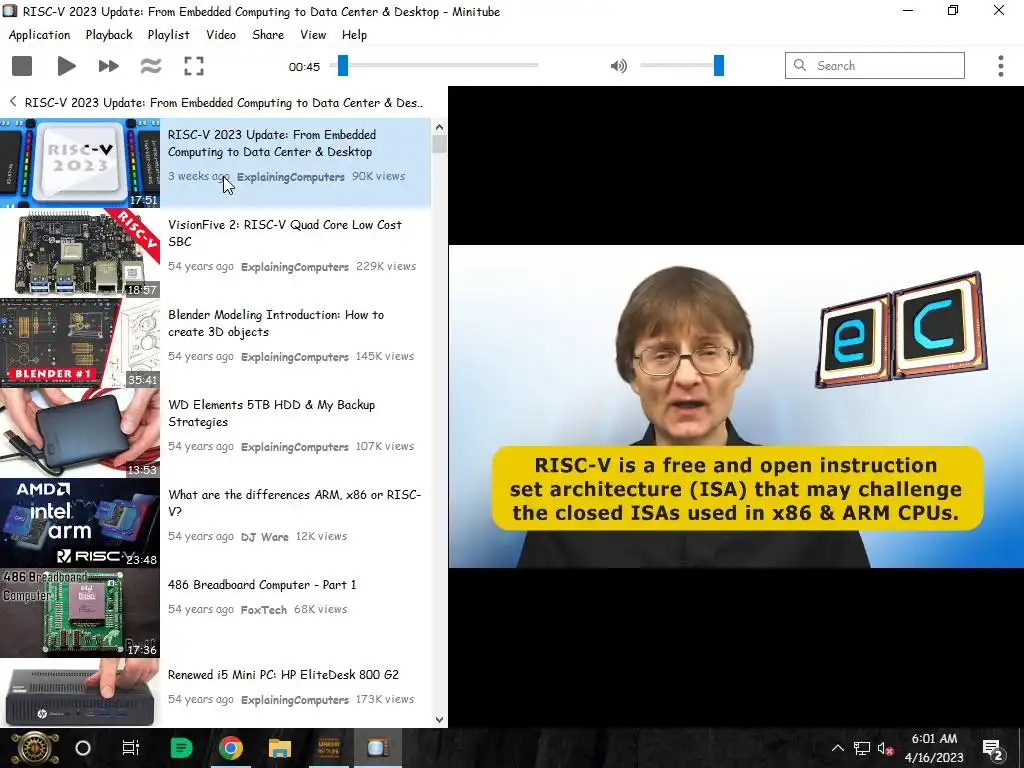Image resolution: width=1024 pixels, height=768 pixels.
Task: Click the playlist header title text
Action: pyautogui.click(x=224, y=103)
